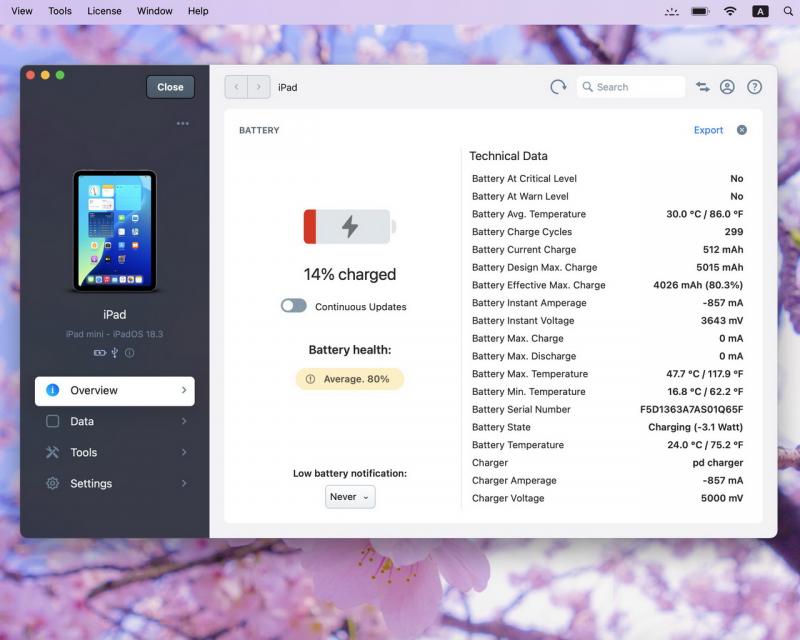Expand the Data section in the sidebar
This screenshot has width=800, height=640.
pyautogui.click(x=115, y=422)
